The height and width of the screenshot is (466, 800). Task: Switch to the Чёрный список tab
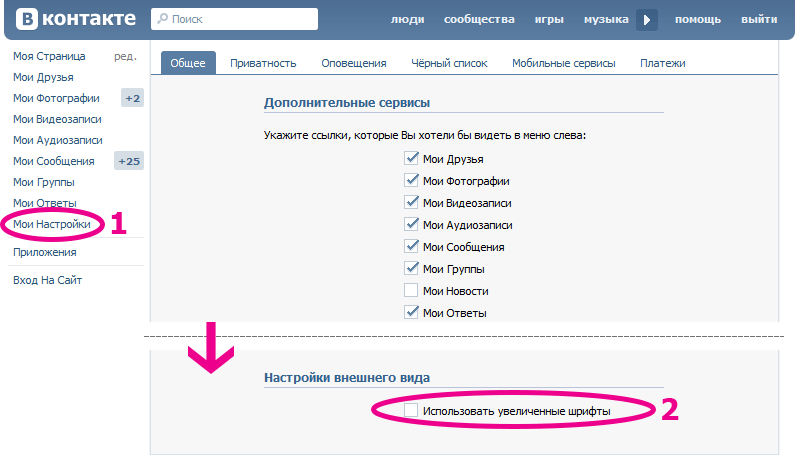[449, 63]
